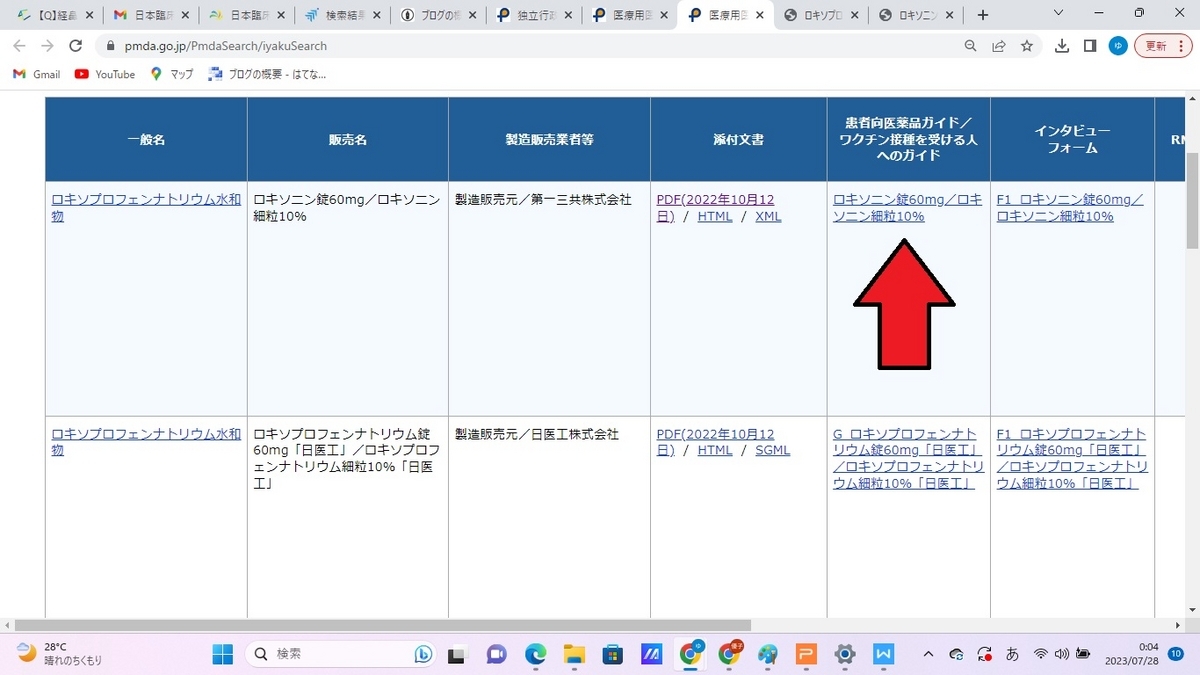Open YouTube bookmark

click(105, 74)
